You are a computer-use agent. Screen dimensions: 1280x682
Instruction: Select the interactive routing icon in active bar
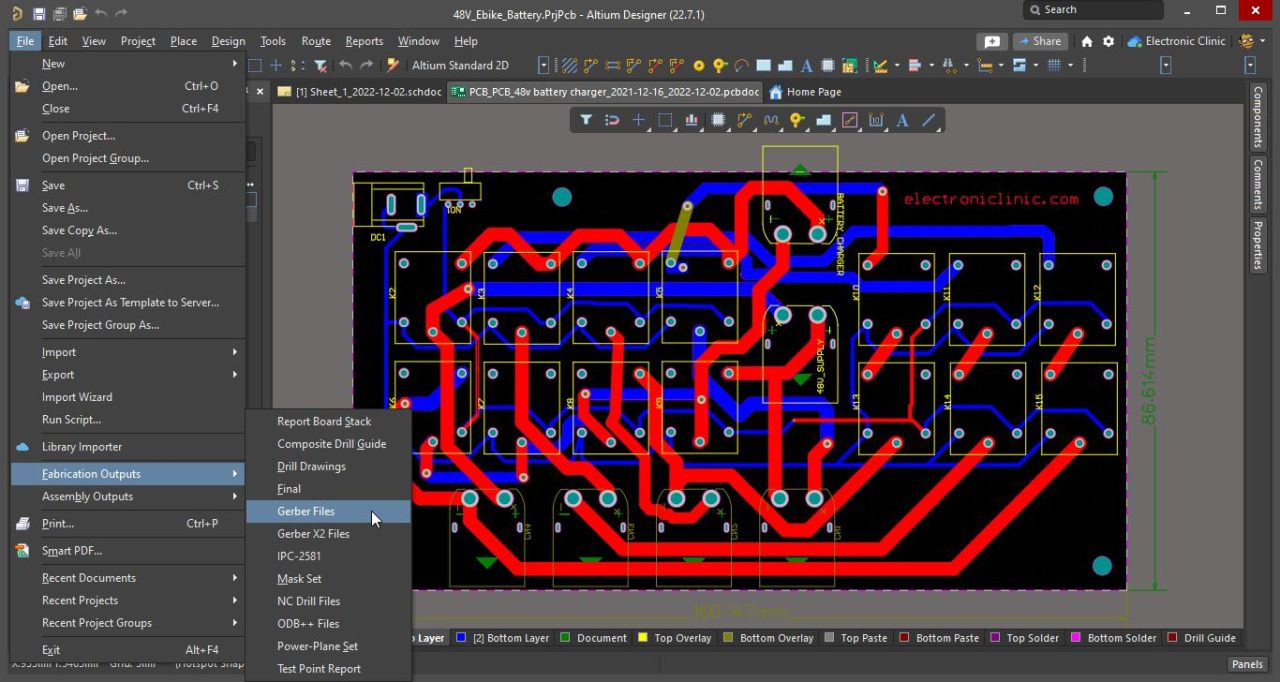click(x=744, y=120)
